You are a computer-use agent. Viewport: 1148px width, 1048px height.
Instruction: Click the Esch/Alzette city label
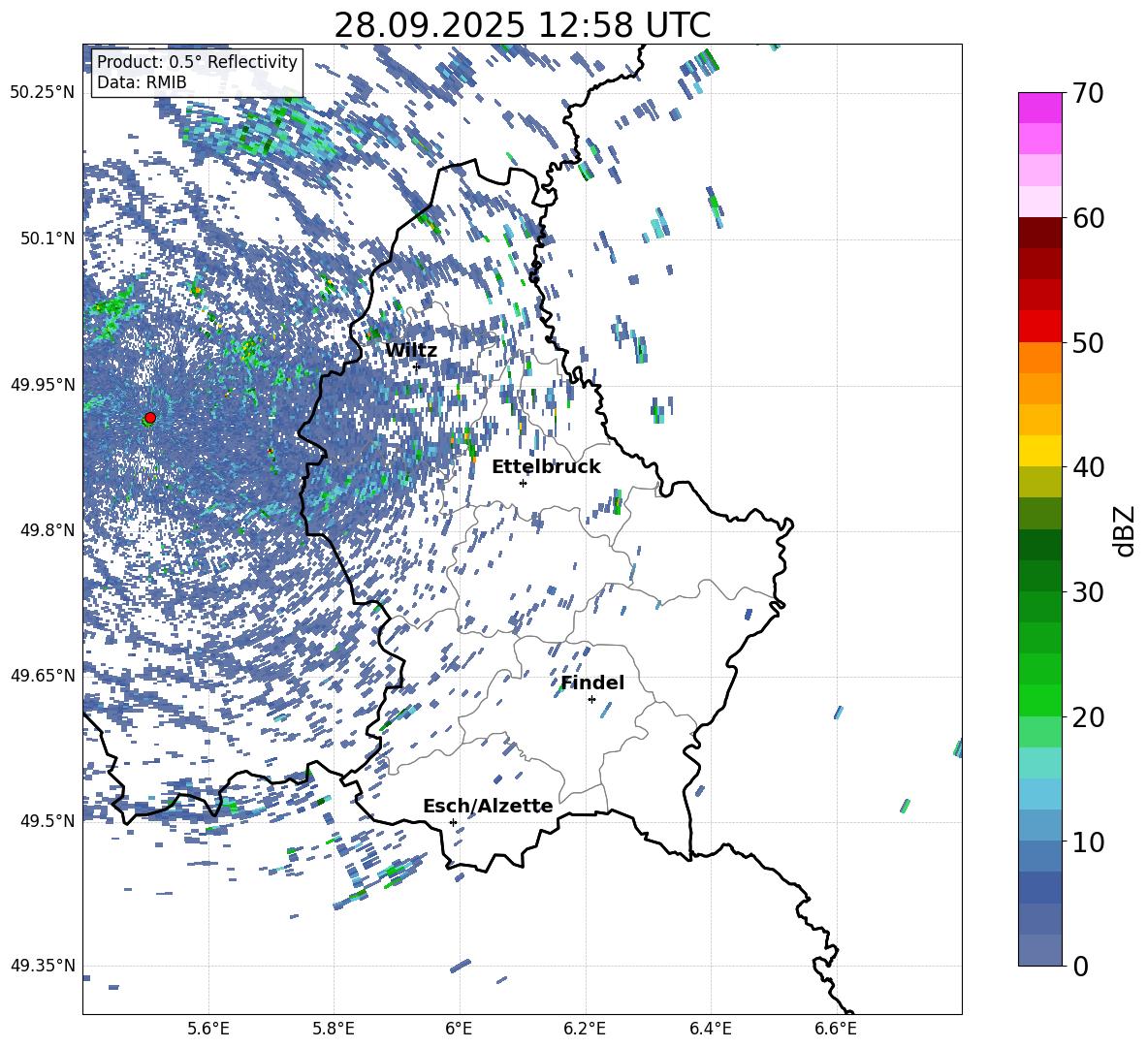click(x=489, y=806)
